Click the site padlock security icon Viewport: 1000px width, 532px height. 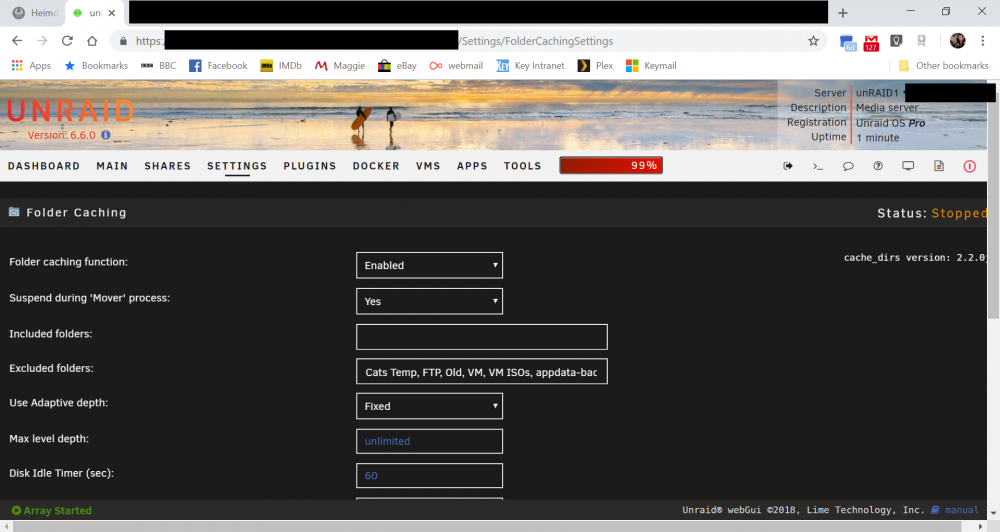tap(123, 41)
